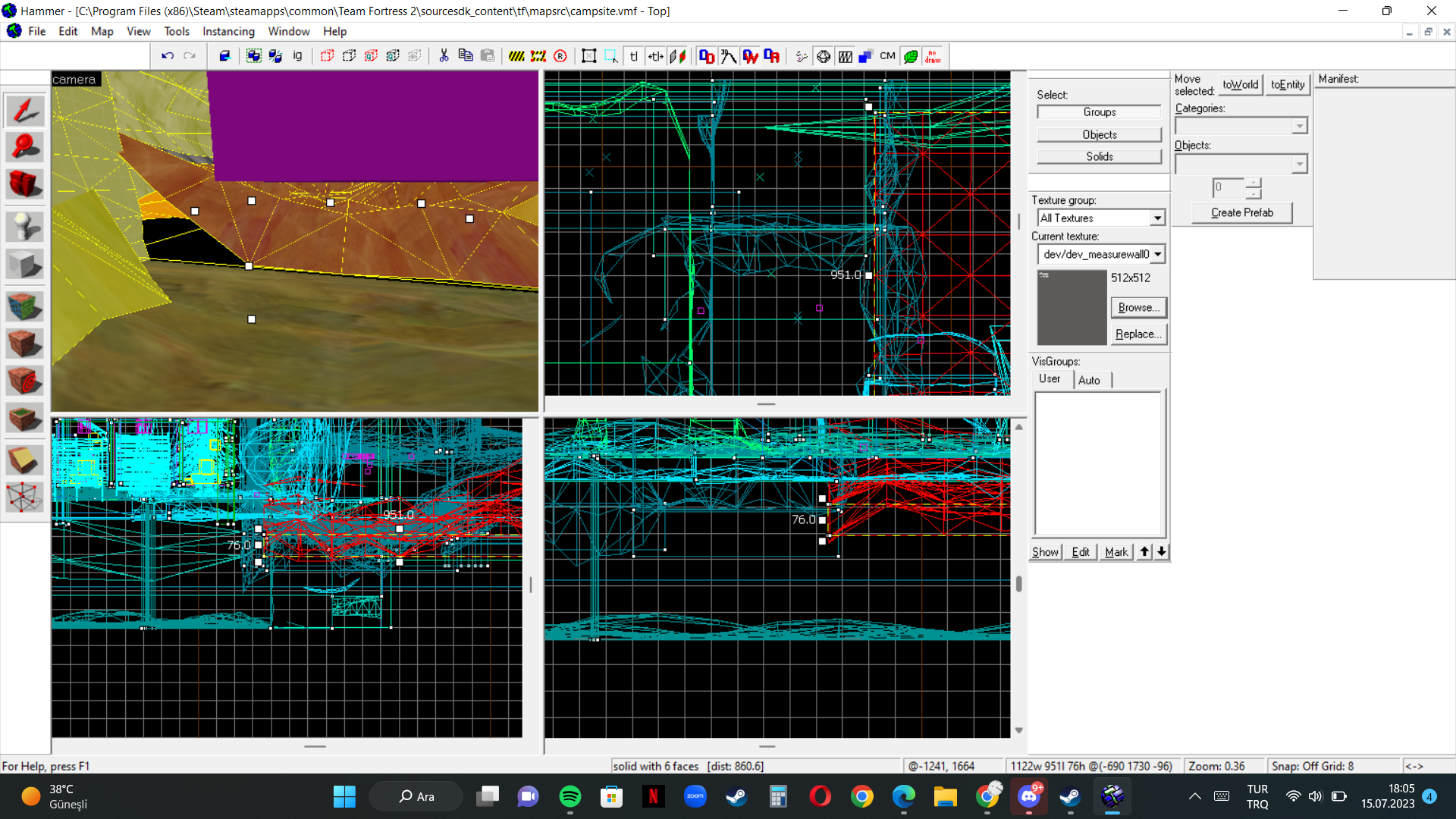Screen dimensions: 1456x819
Task: Click the toWorld button
Action: coord(1241,85)
